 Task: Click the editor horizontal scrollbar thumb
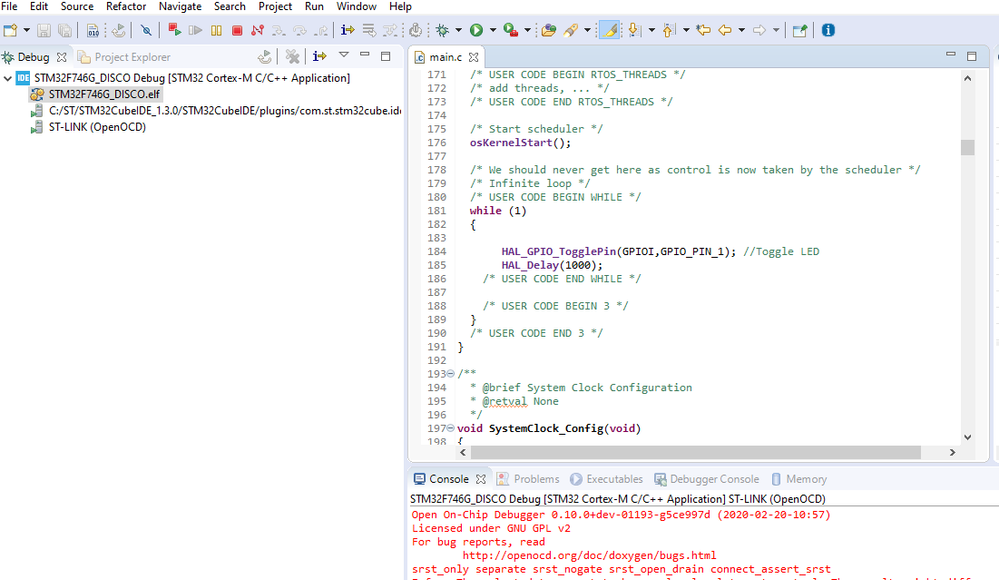[x=696, y=453]
